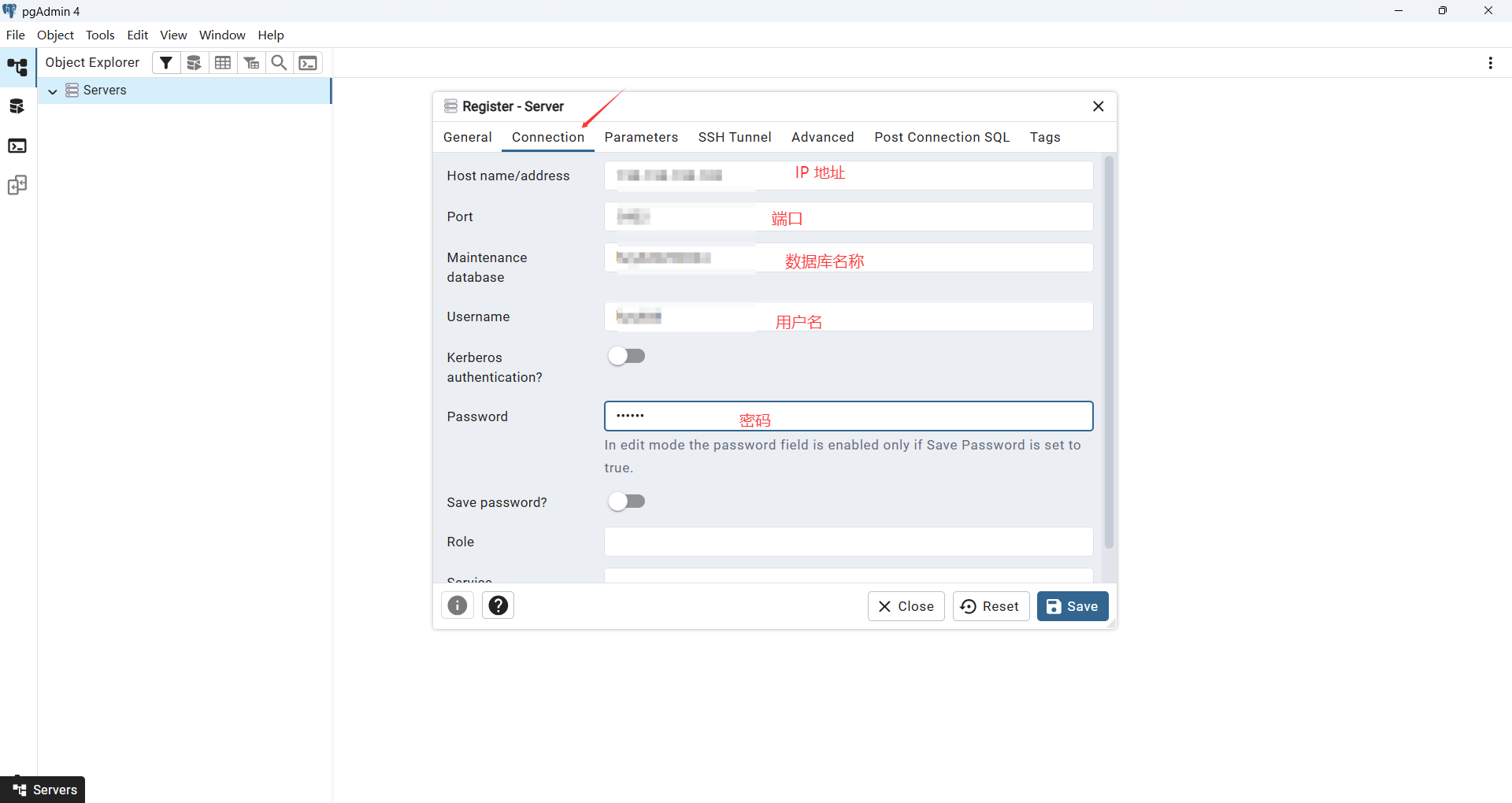
Task: Click the Object Explorer panel title
Action: [x=92, y=63]
